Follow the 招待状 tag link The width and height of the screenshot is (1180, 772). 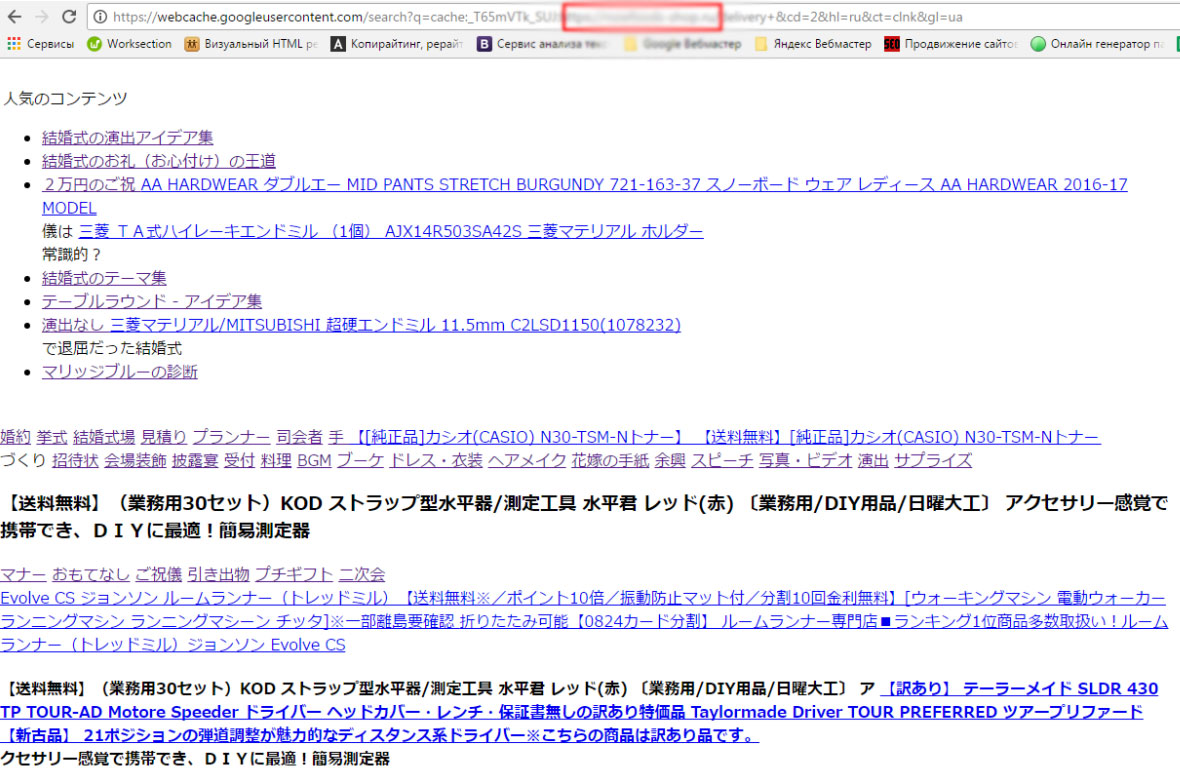click(x=75, y=460)
